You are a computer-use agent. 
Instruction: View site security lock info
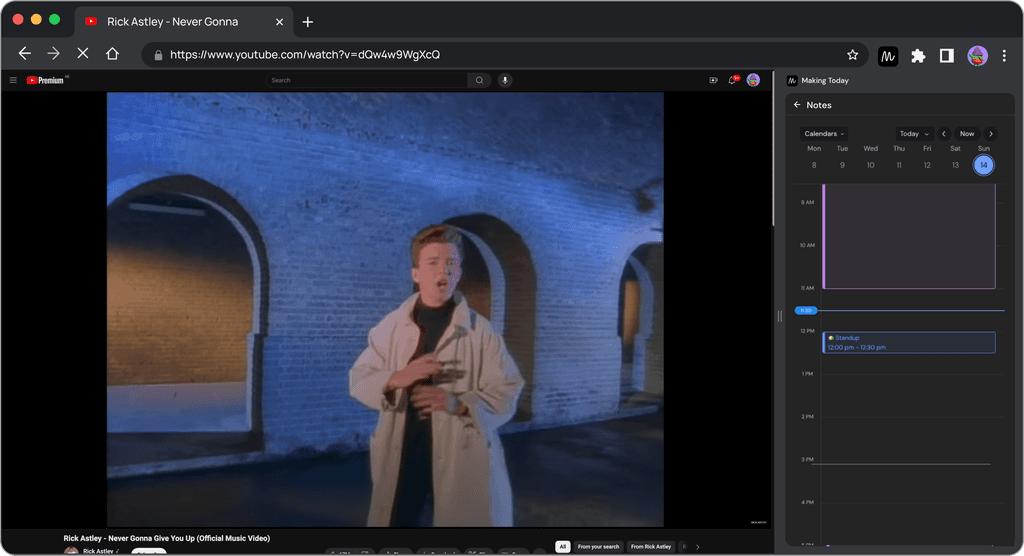click(x=158, y=56)
